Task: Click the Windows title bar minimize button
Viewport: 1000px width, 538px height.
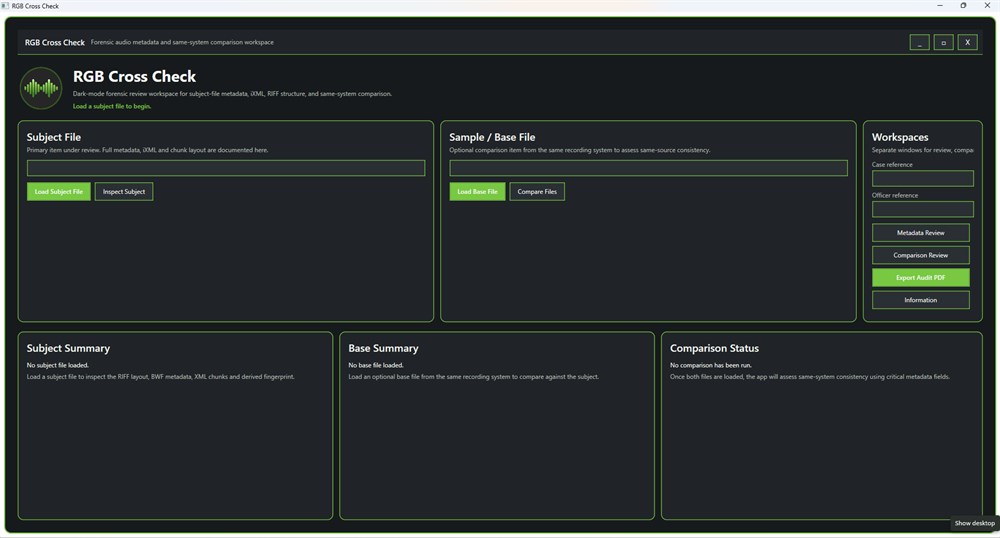Action: 939,6
